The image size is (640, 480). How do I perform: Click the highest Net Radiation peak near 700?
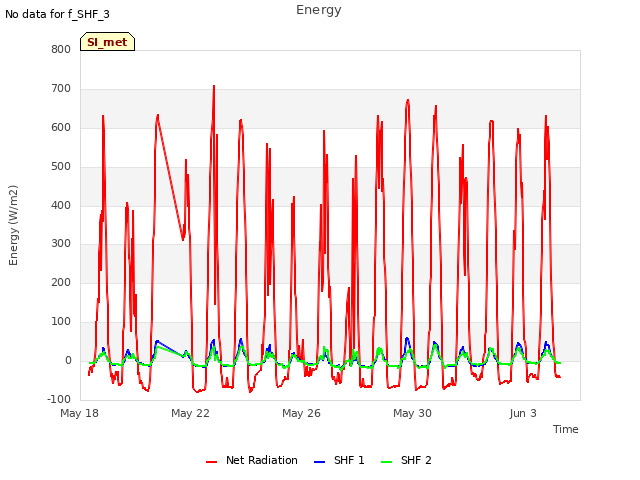[214, 87]
